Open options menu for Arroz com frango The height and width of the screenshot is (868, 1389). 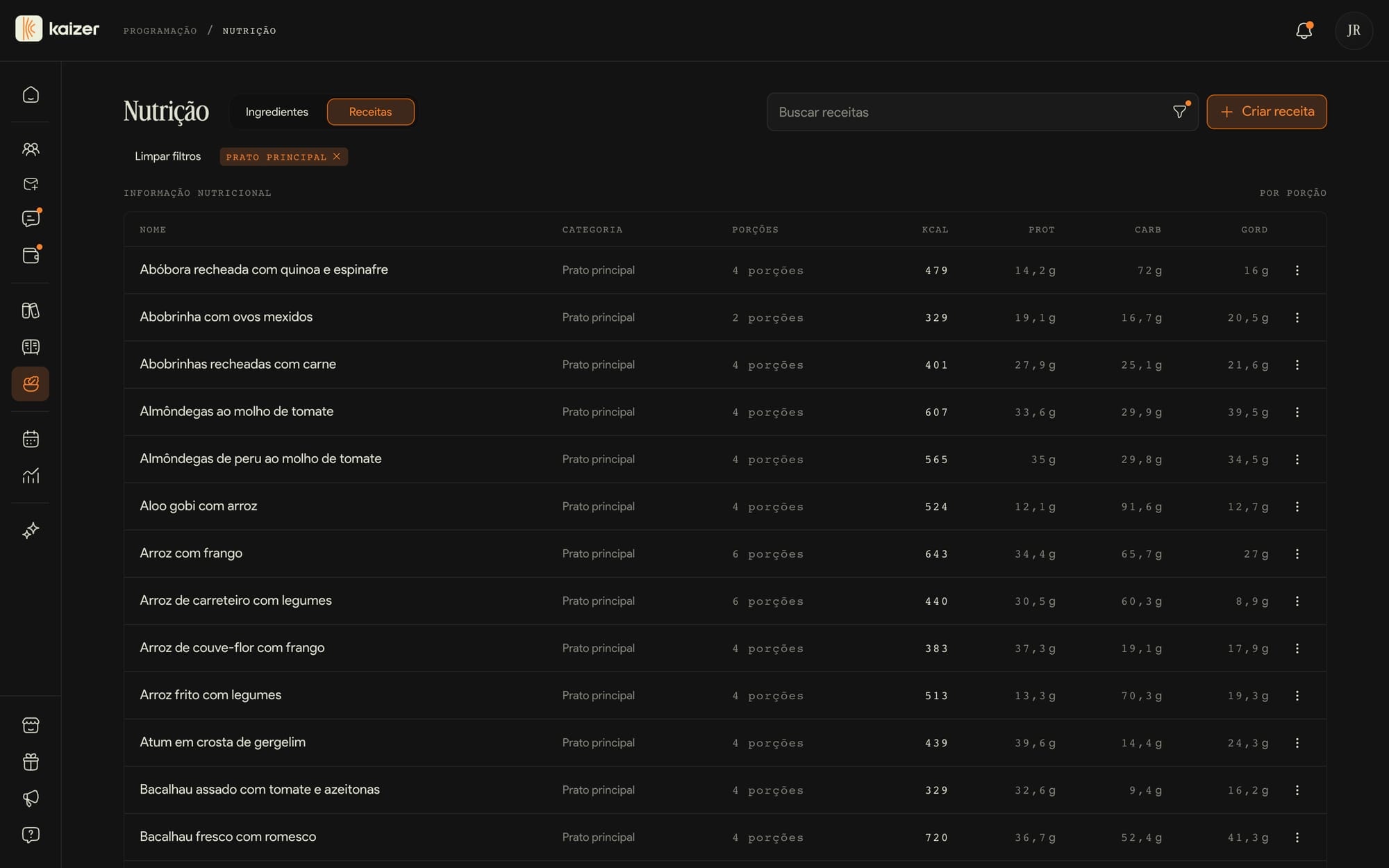[1297, 553]
